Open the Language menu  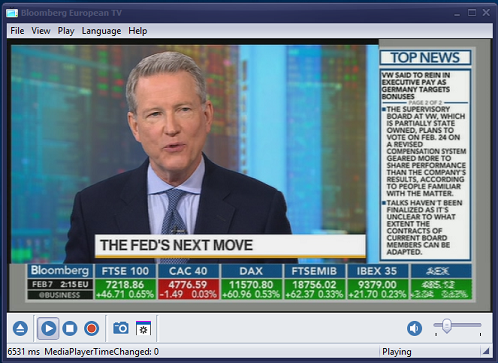[x=101, y=31]
